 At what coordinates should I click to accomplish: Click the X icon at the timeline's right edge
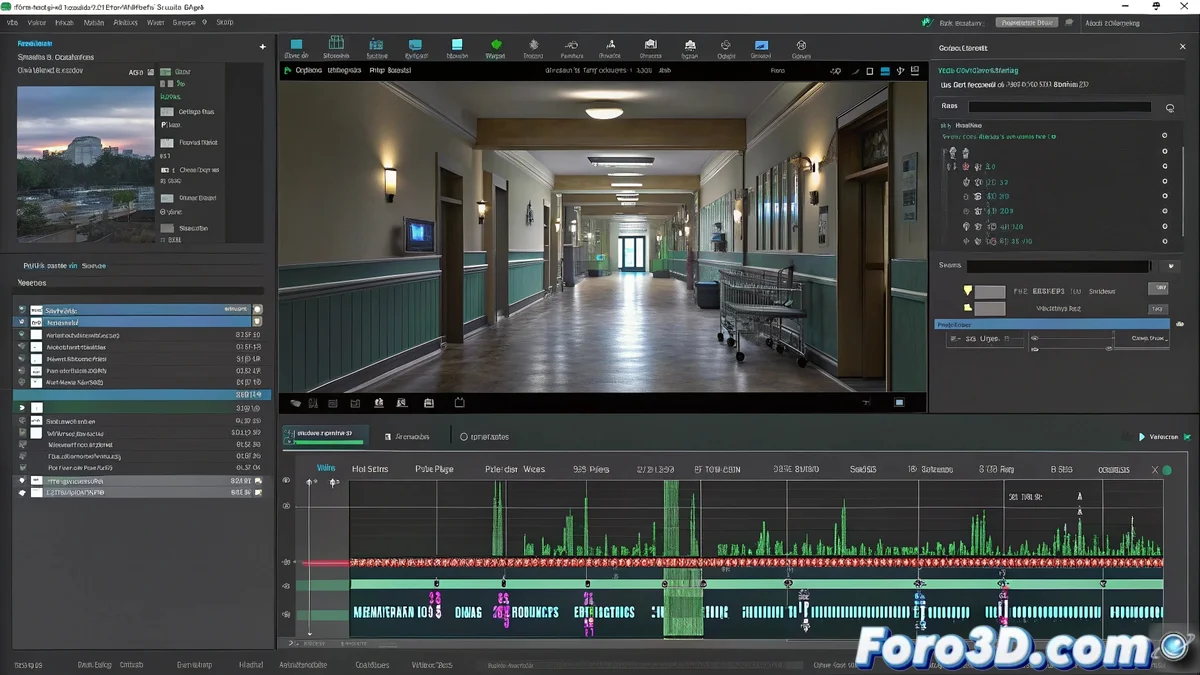pos(1155,469)
